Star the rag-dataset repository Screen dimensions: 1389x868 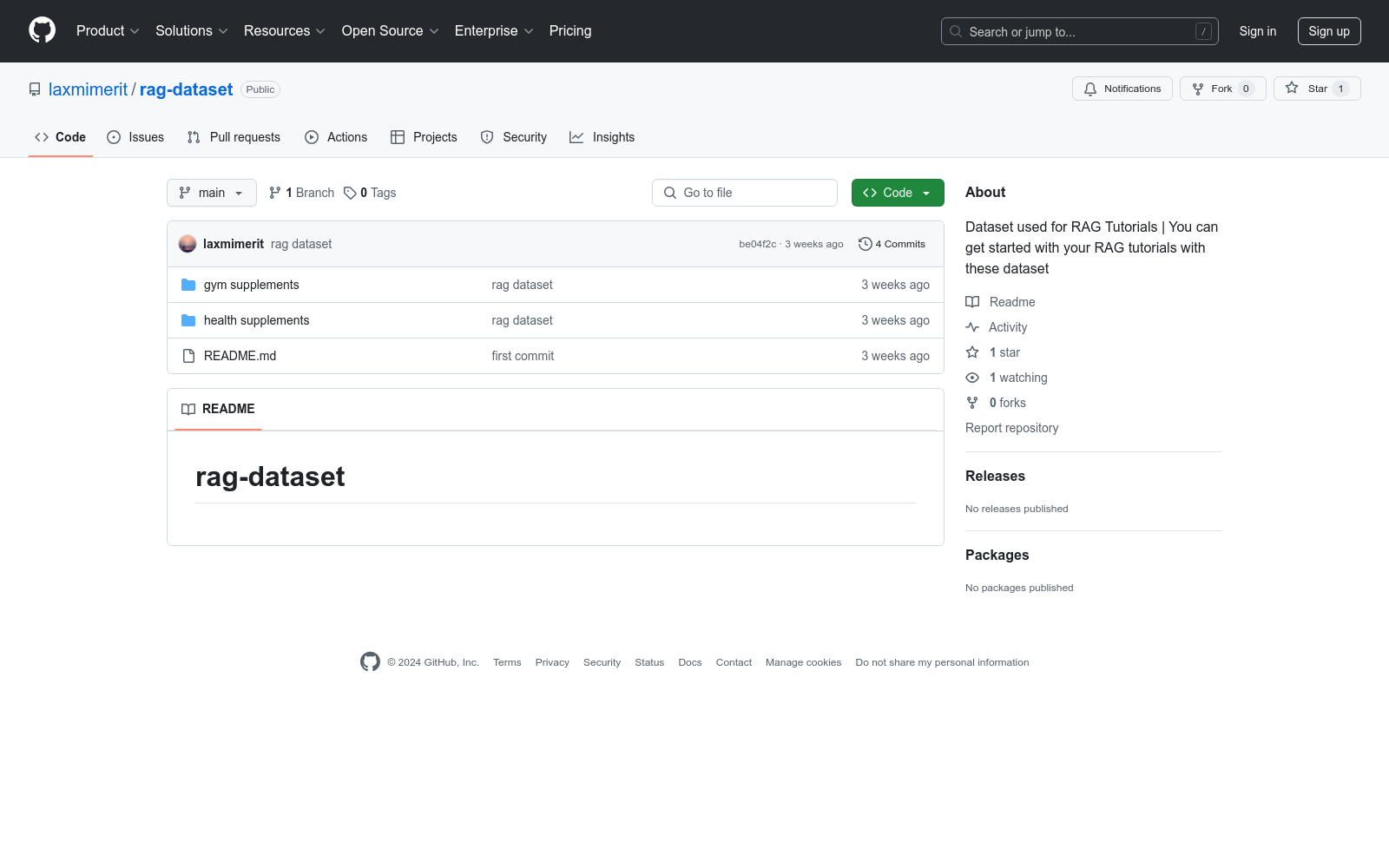[1316, 89]
